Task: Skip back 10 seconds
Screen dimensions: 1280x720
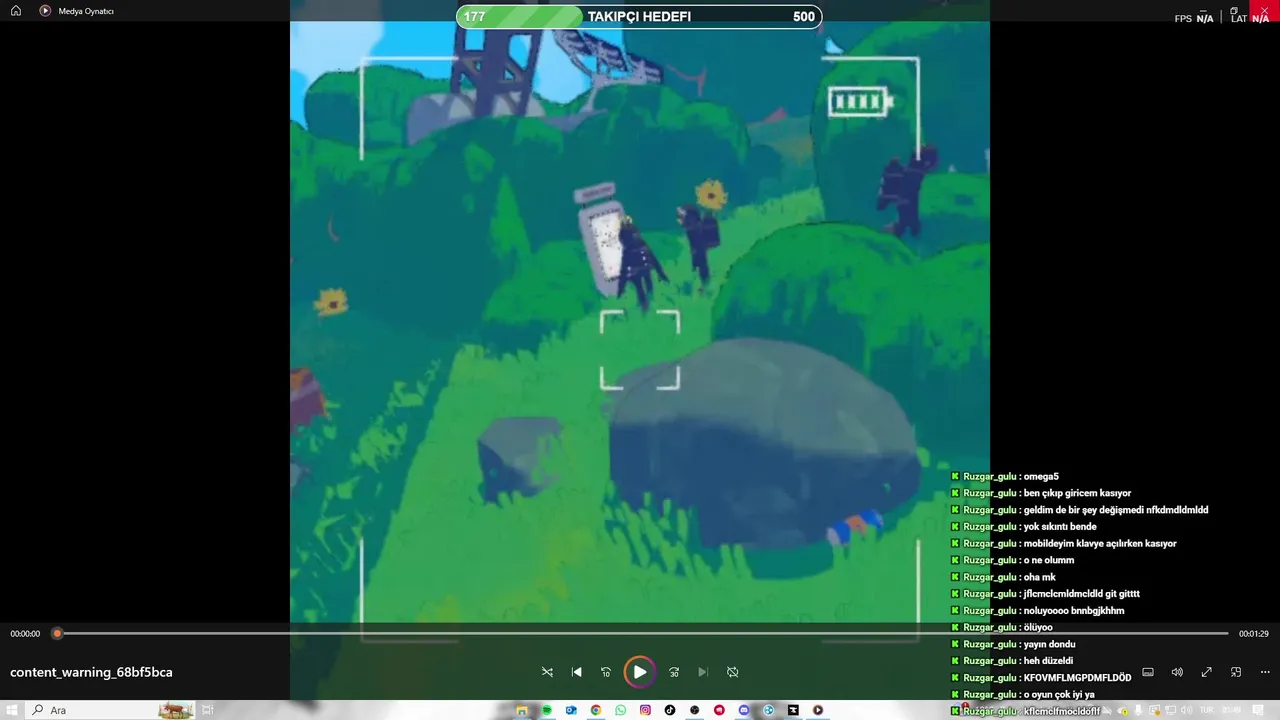Action: (x=606, y=672)
